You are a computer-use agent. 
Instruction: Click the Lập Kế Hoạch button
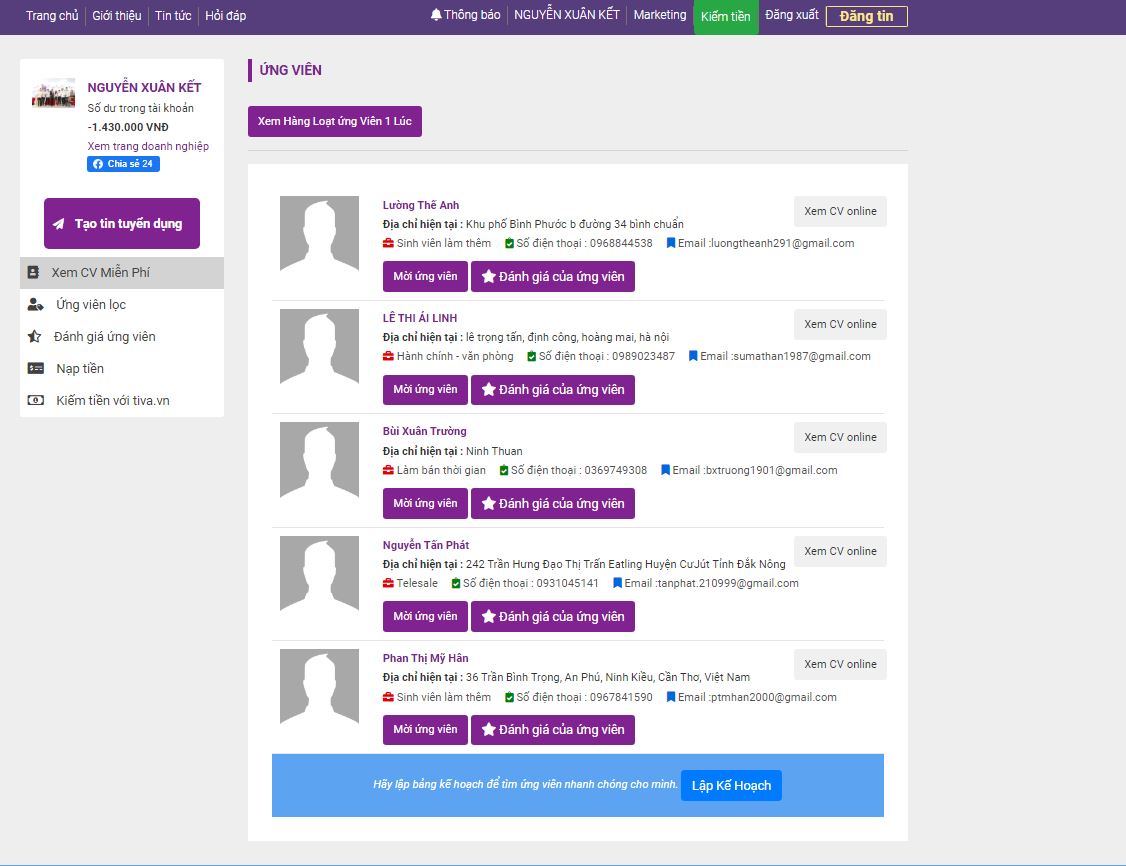[731, 785]
